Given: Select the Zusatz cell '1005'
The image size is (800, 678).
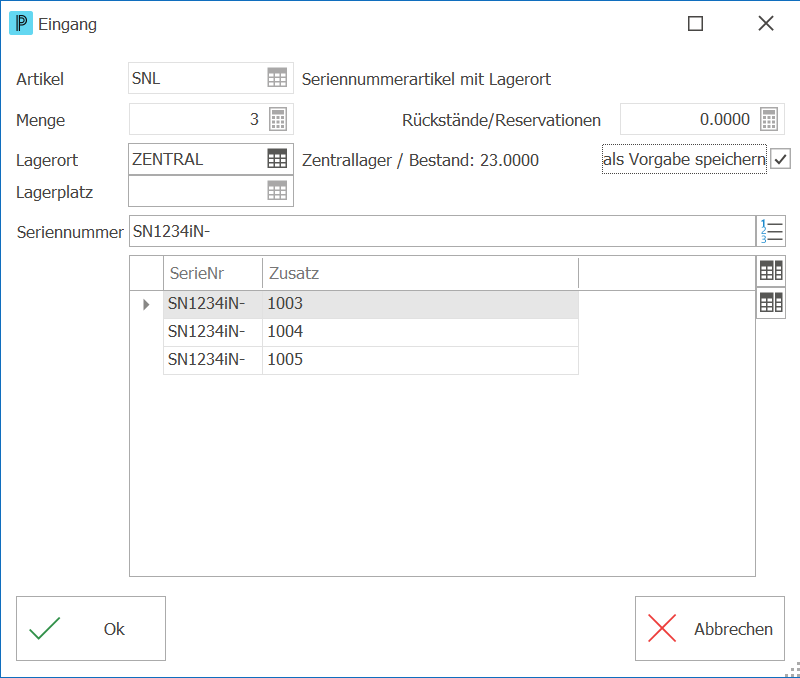Looking at the screenshot, I should point(420,361).
